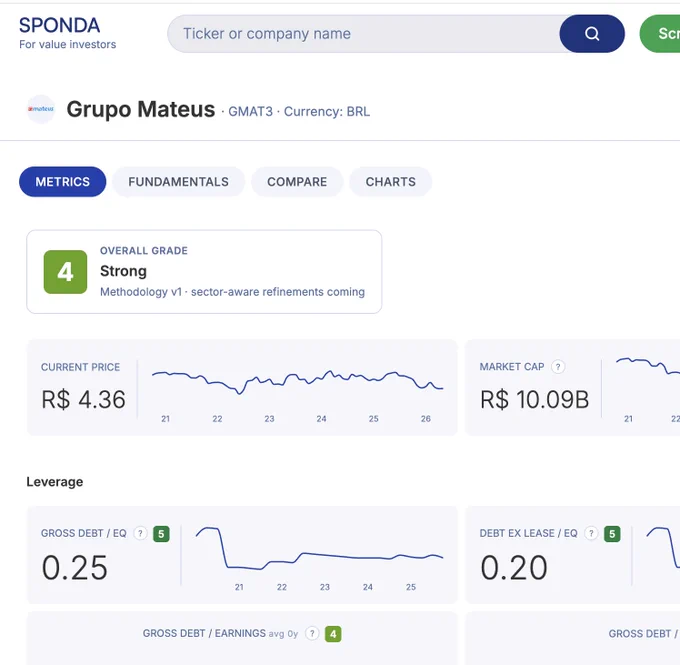The width and height of the screenshot is (680, 665).
Task: Click the Methodology v1 note text
Action: 232,292
